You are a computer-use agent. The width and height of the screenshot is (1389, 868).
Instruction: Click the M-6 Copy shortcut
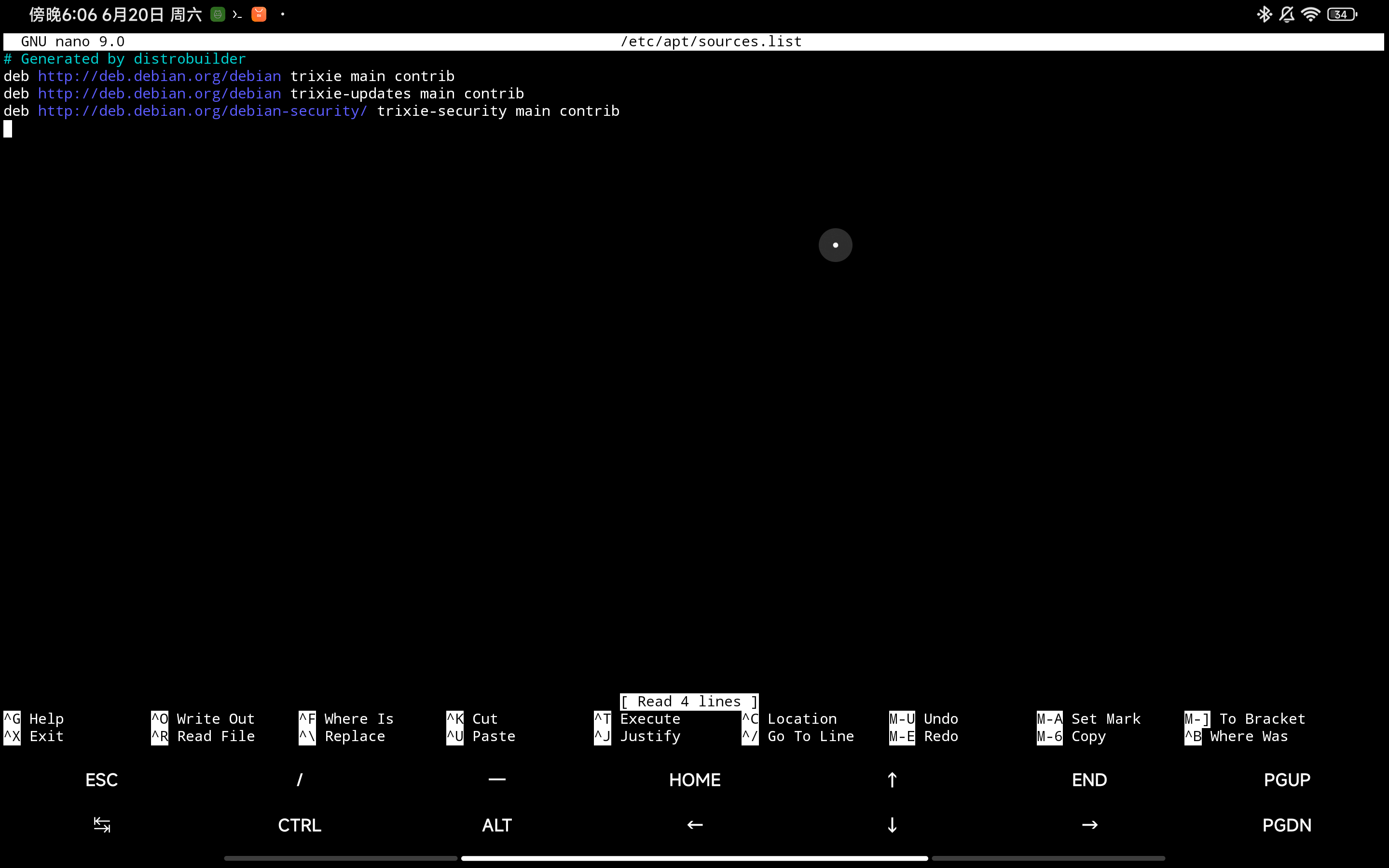click(1072, 736)
